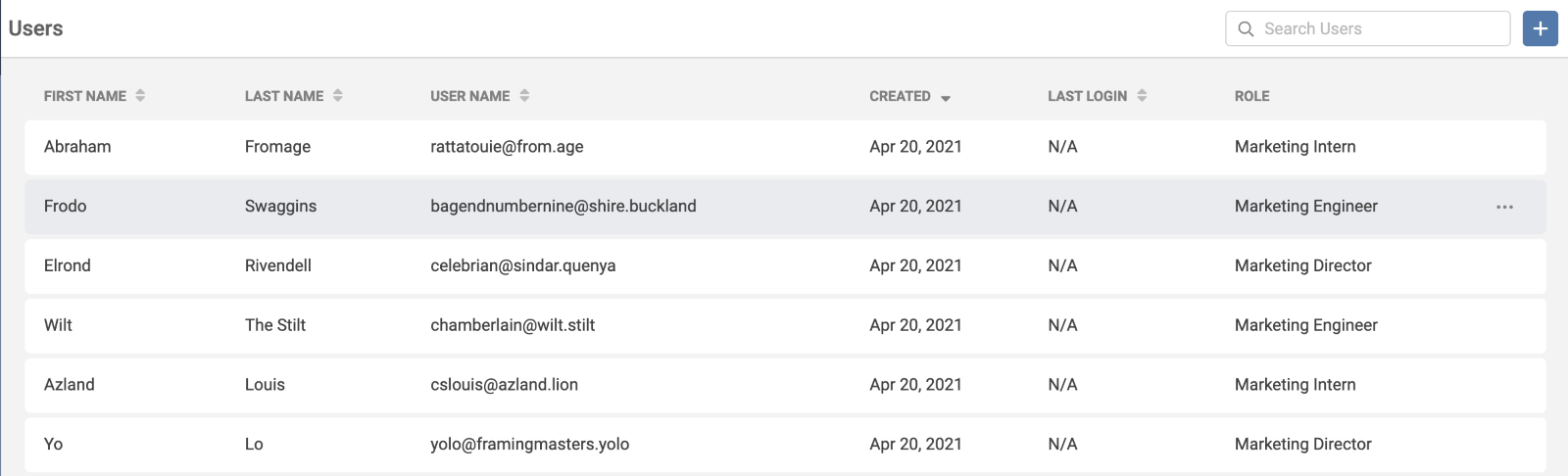Click the blue add user plus button

pos(1540,28)
